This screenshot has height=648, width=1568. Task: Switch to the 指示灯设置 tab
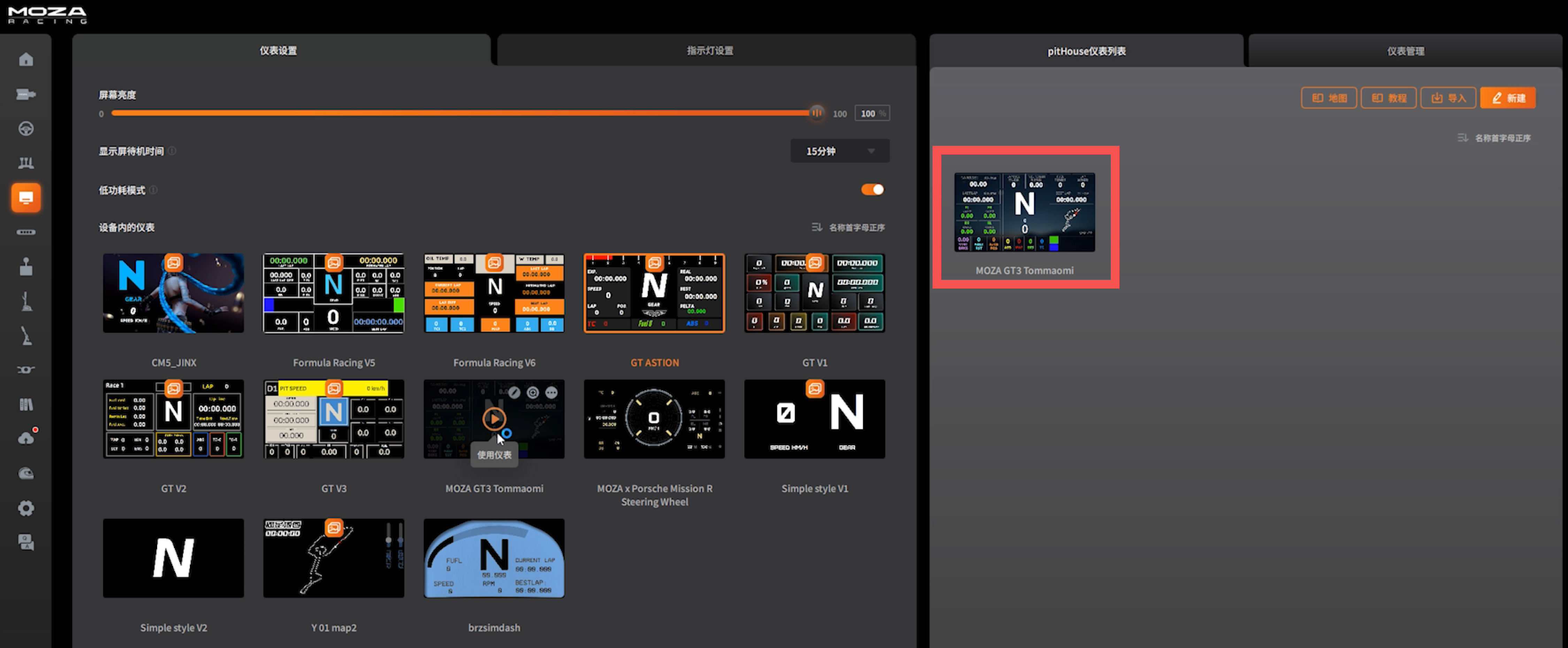709,51
